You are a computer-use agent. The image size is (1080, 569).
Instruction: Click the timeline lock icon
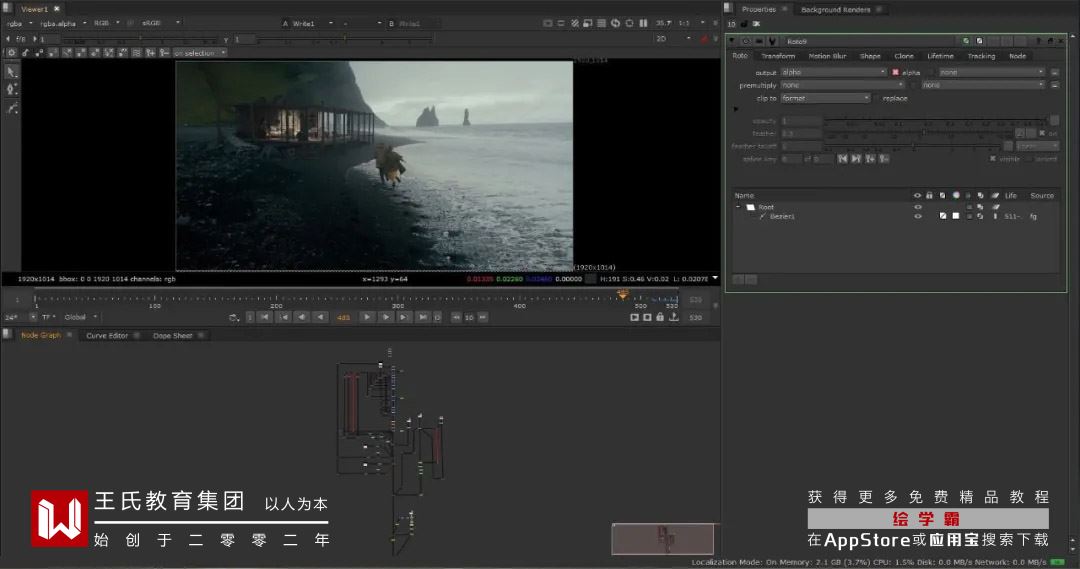pyautogui.click(x=661, y=317)
